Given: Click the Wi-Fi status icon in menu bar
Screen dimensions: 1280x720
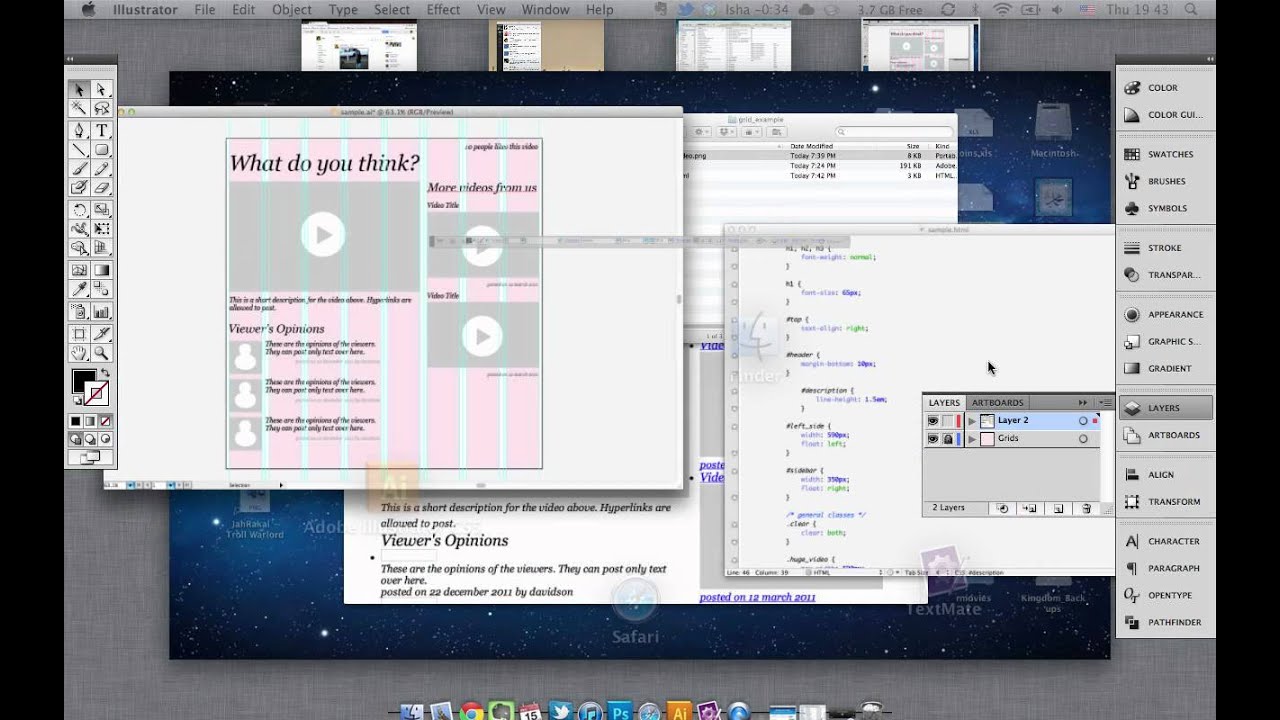Looking at the screenshot, I should [x=1002, y=10].
